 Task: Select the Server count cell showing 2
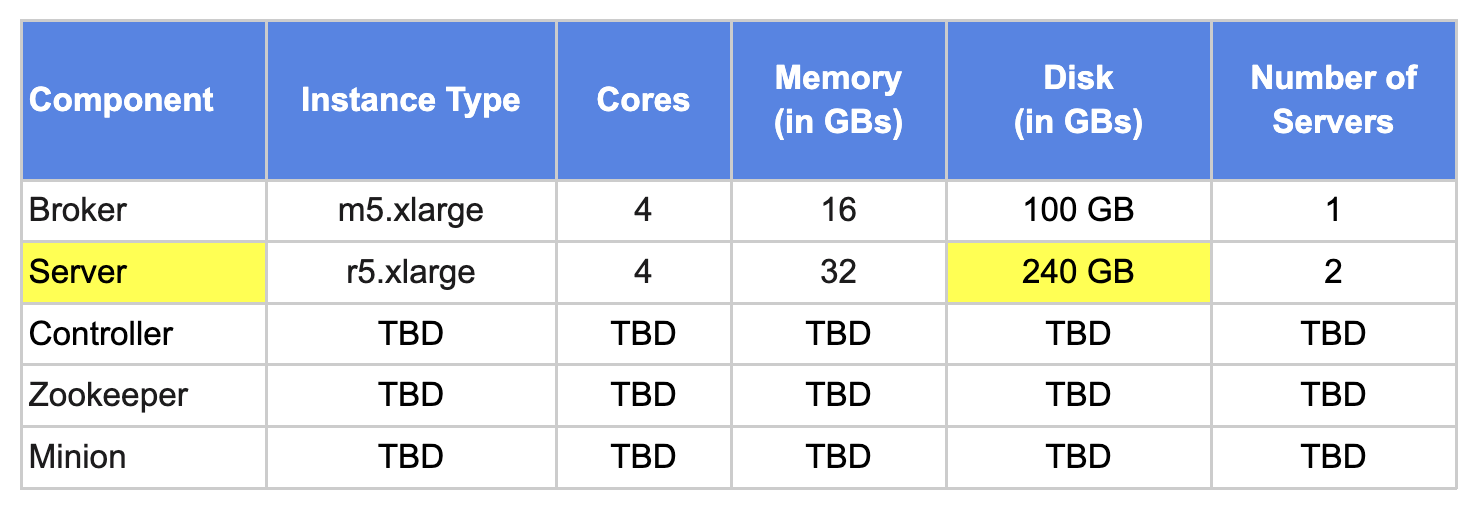(x=1333, y=272)
